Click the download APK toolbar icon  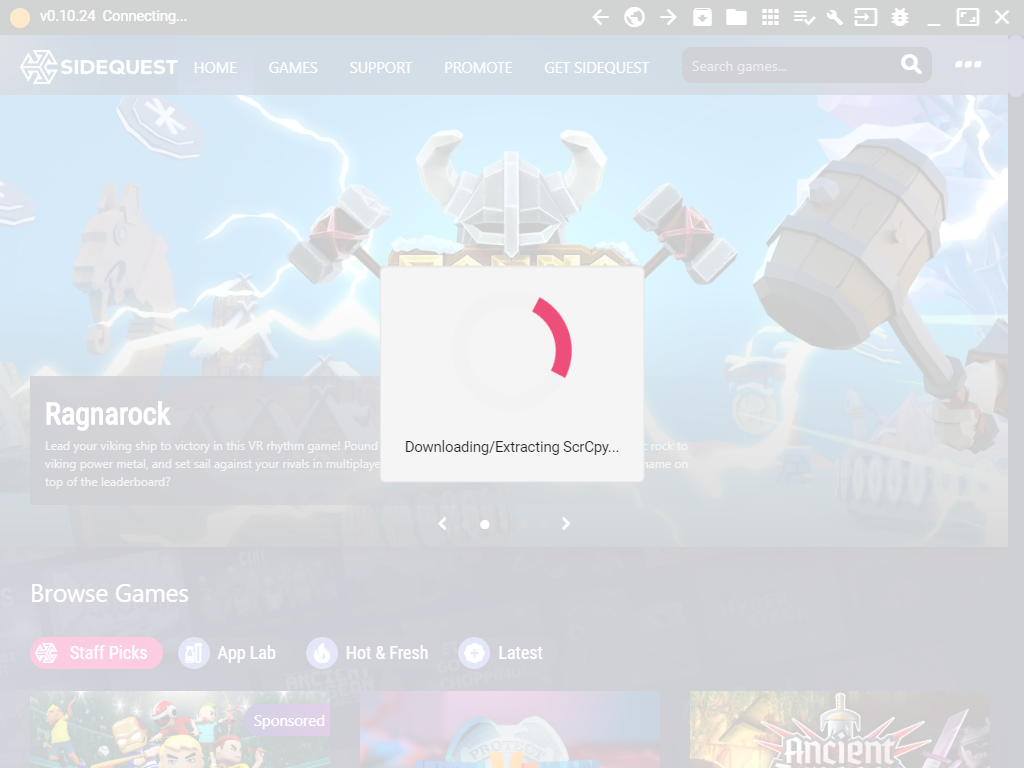pyautogui.click(x=701, y=17)
